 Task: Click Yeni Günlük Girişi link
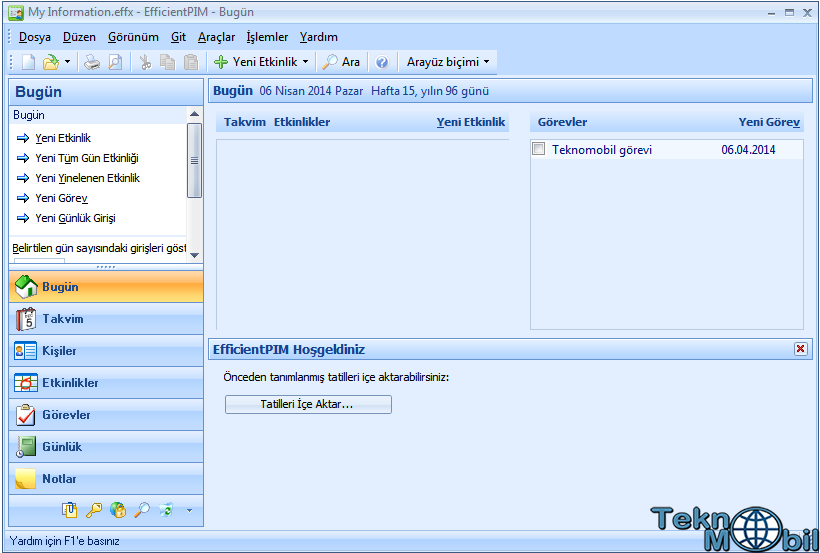[x=75, y=218]
